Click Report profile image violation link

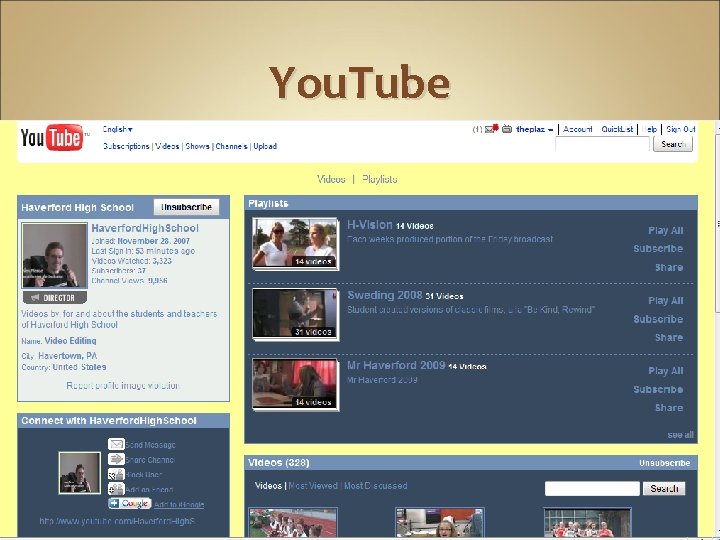[x=123, y=386]
